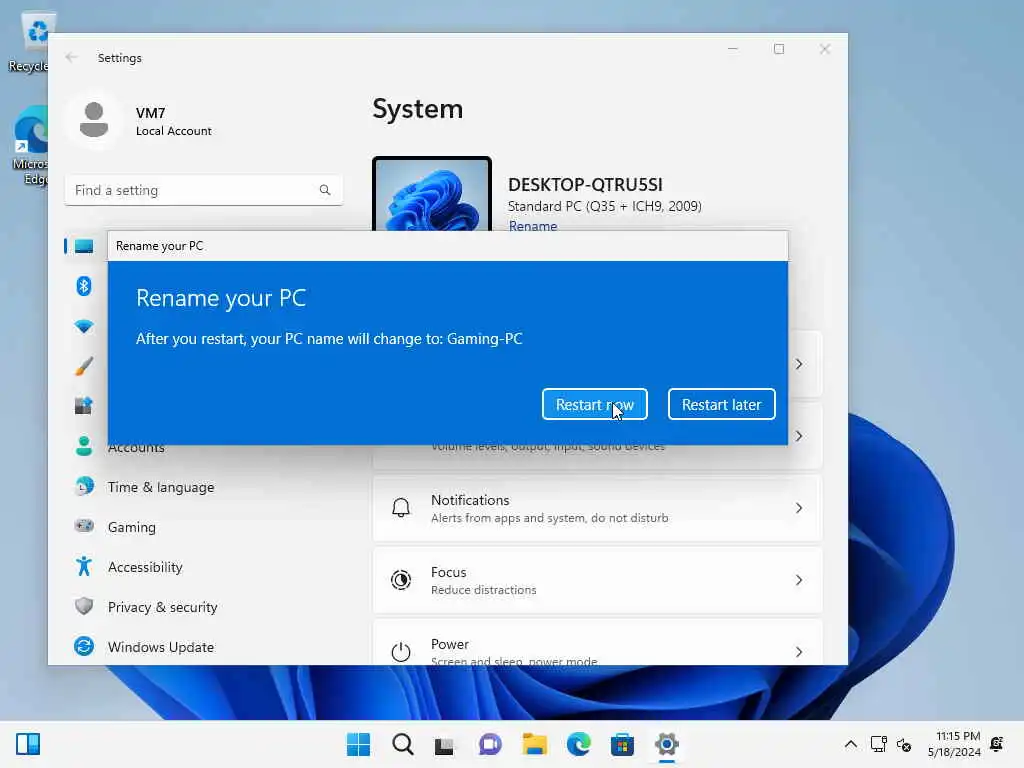Go back with the Settings back arrow
Image resolution: width=1024 pixels, height=768 pixels.
tap(71, 57)
